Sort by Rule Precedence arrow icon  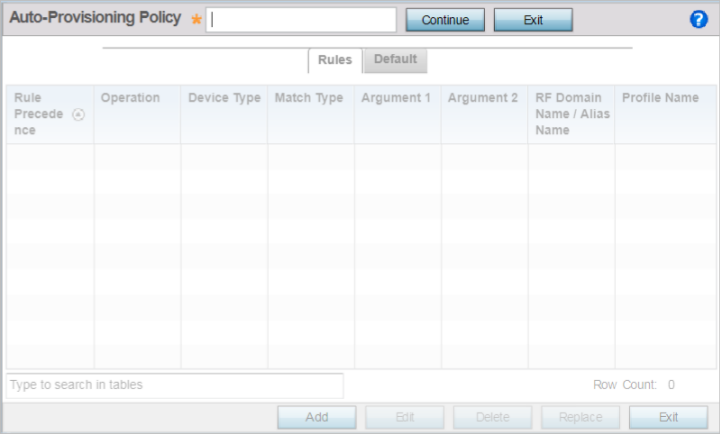click(x=79, y=114)
